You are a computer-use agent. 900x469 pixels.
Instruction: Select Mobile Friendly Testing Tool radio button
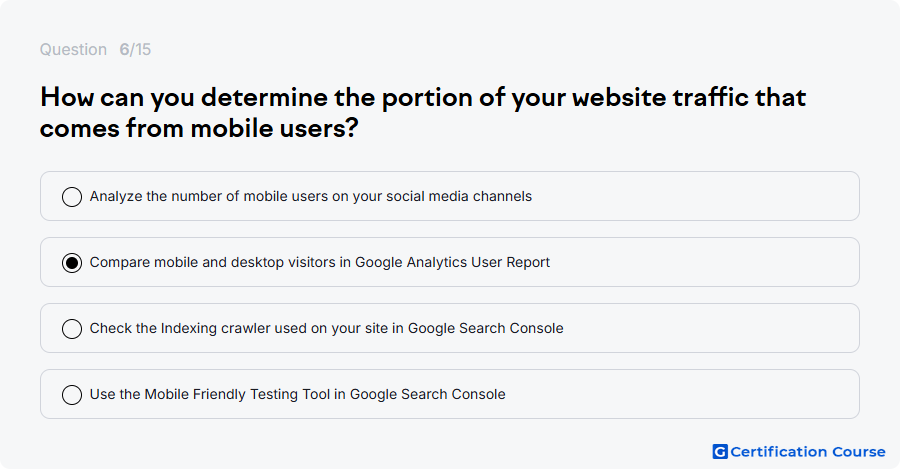point(72,394)
